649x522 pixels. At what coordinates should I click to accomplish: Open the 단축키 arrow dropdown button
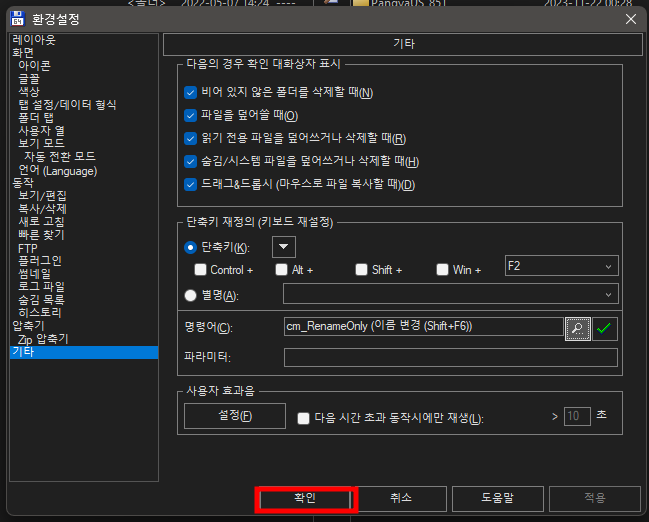[x=284, y=247]
